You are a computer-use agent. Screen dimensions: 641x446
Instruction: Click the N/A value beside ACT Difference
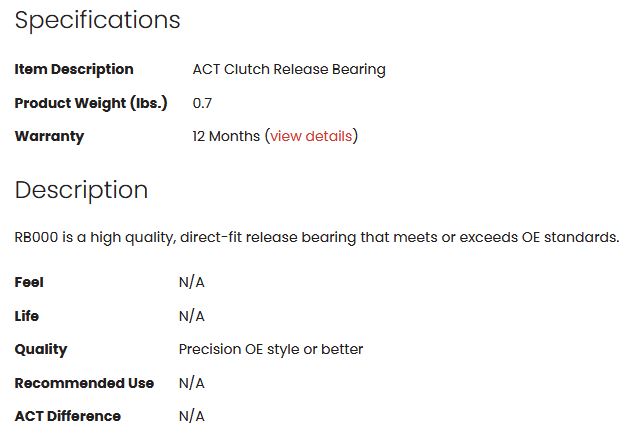pos(191,416)
